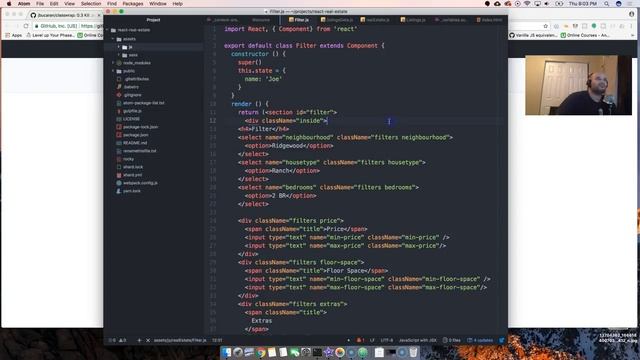Open Online Courses bookmark in Chrome
Image resolution: width=640 pixels, height=360 pixels.
point(585,36)
